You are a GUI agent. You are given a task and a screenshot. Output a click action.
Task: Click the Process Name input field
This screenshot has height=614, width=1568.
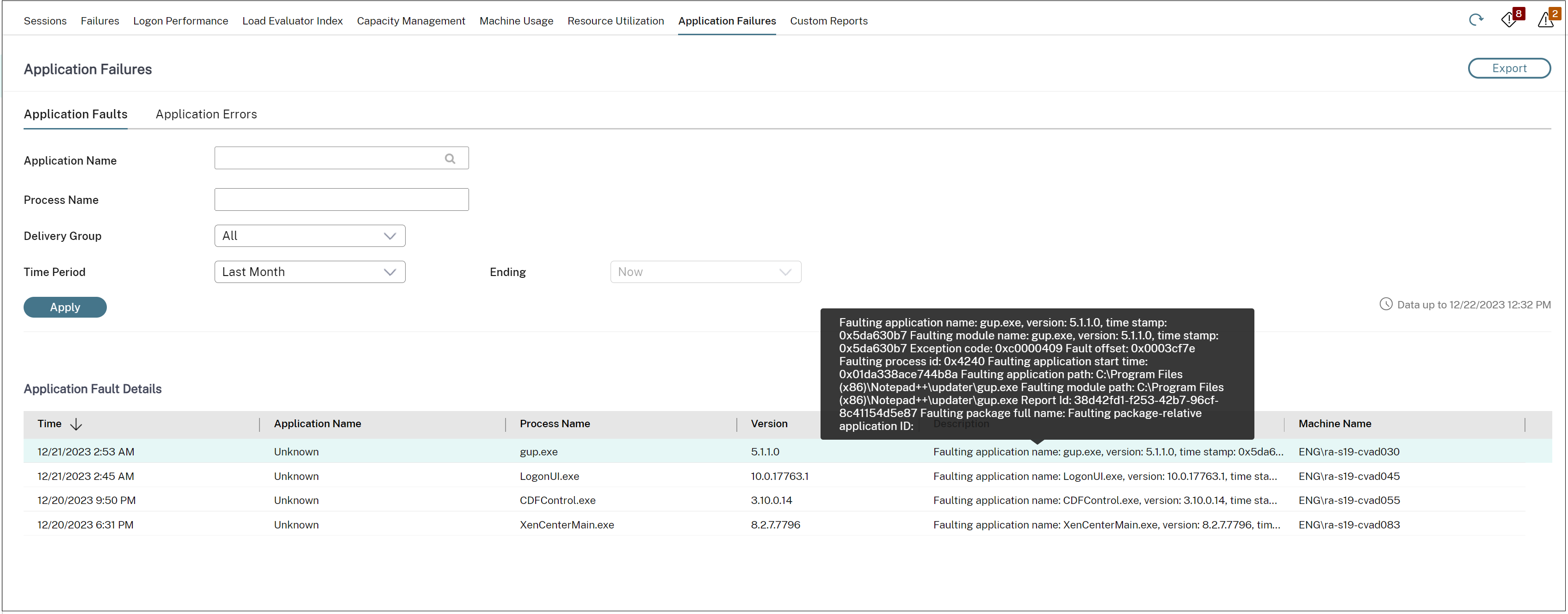click(x=341, y=199)
